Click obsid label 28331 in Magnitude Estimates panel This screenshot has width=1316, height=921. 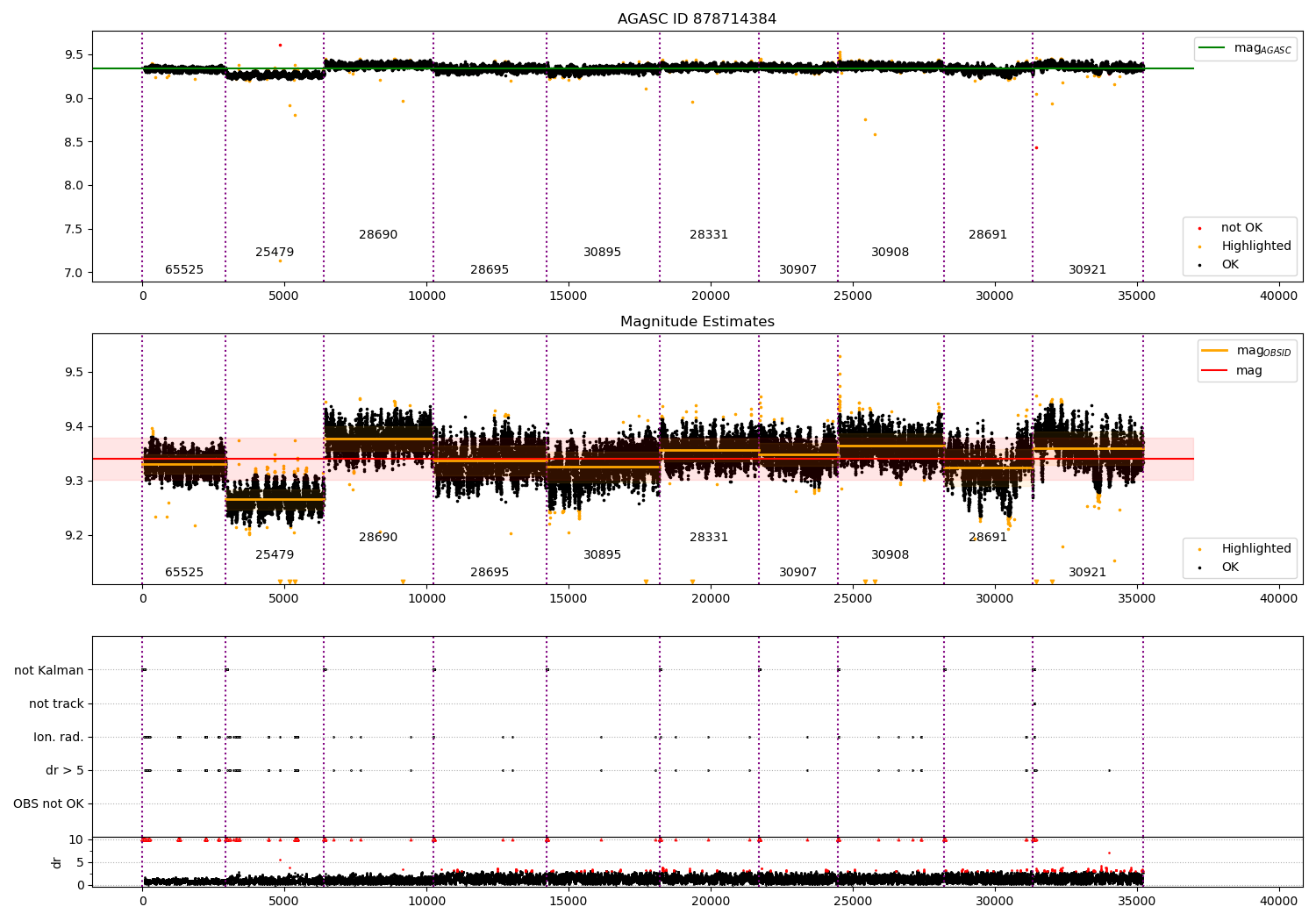click(709, 538)
